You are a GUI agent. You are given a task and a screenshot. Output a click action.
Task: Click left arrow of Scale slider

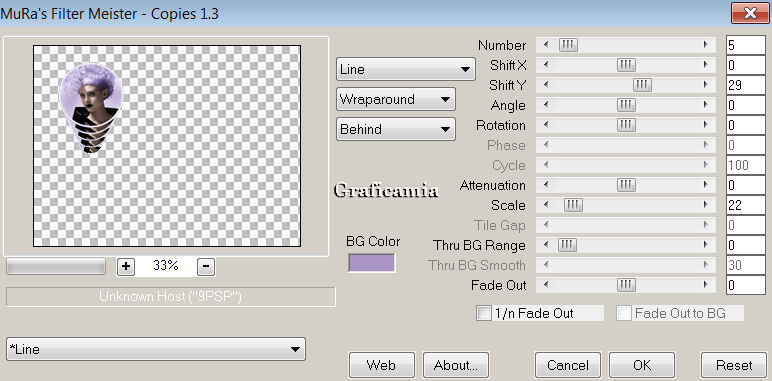point(546,205)
